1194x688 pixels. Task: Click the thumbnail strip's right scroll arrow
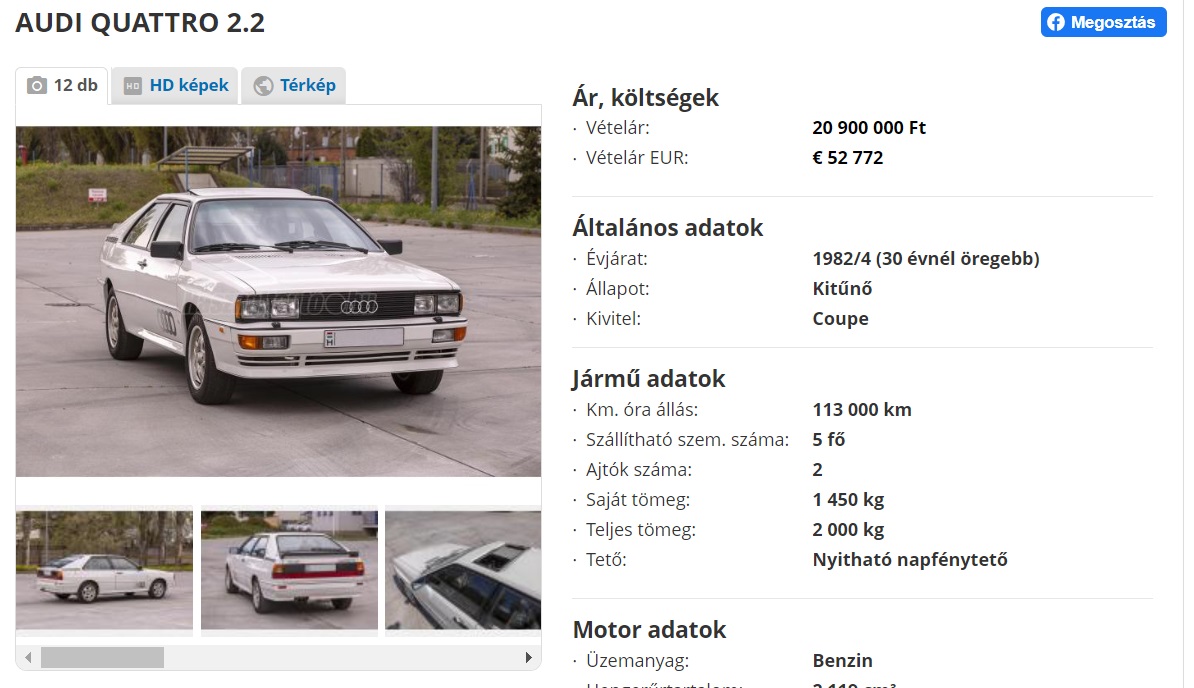(528, 658)
